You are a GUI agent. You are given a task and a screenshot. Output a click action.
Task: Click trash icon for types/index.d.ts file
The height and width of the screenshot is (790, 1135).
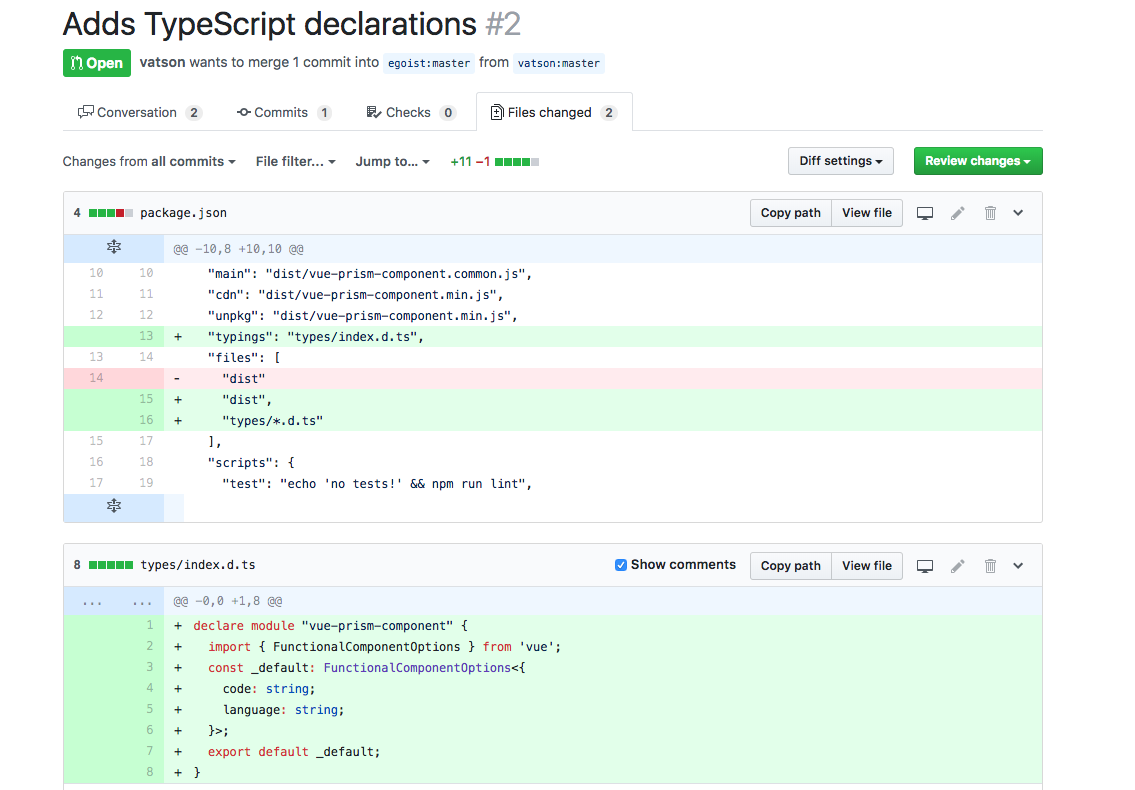[x=990, y=566]
